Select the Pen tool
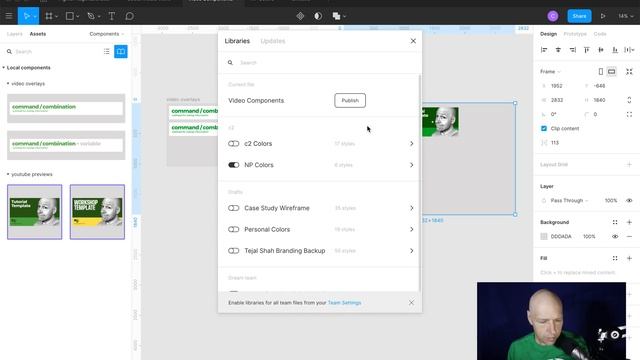Viewport: 640px width, 360px height. (x=91, y=16)
